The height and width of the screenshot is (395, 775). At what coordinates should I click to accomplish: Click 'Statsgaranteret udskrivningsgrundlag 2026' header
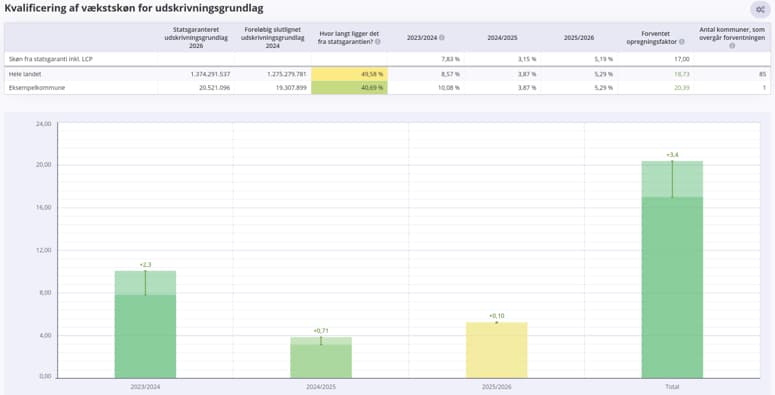[196, 38]
